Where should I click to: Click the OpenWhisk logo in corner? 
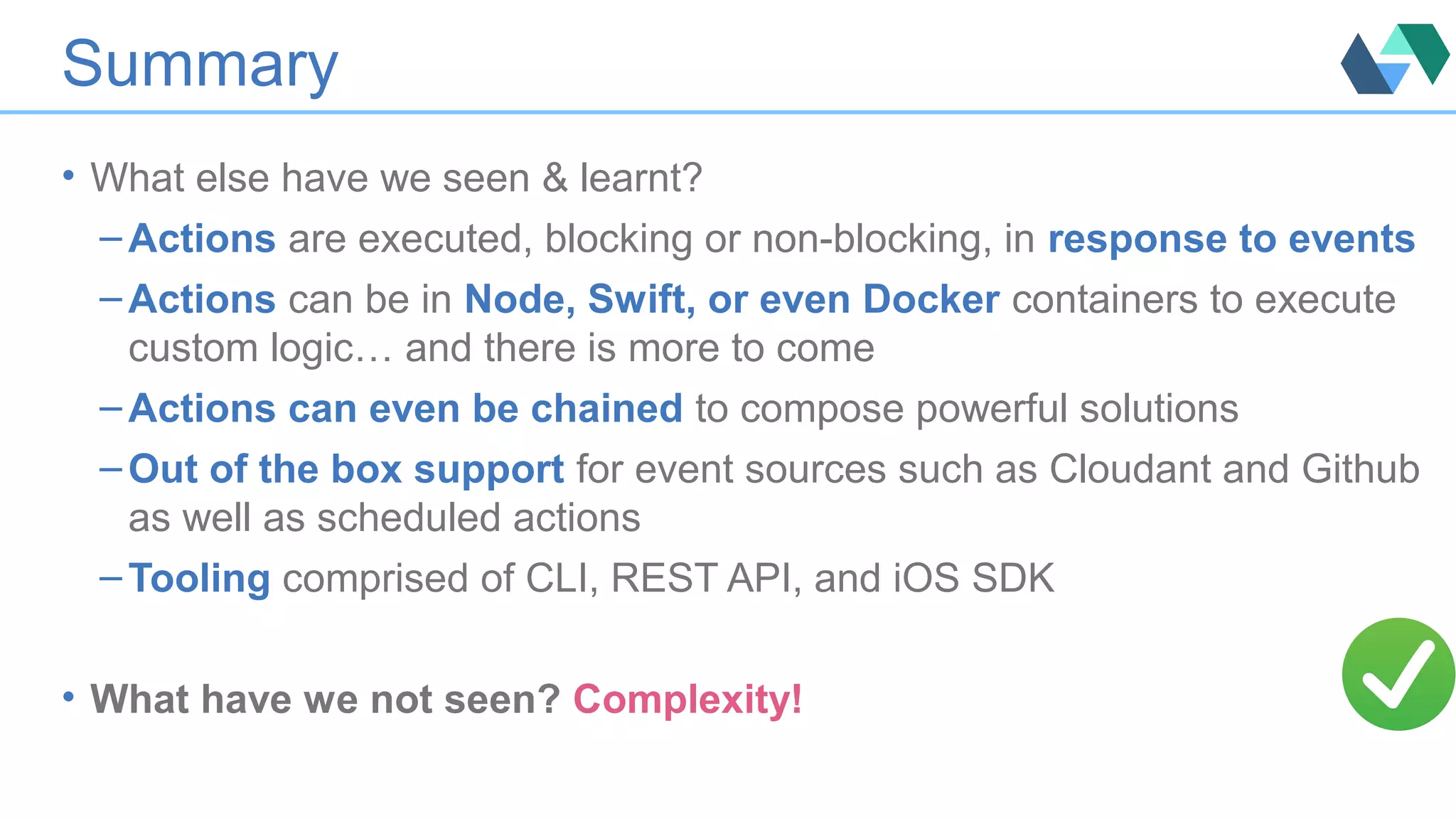(1395, 59)
